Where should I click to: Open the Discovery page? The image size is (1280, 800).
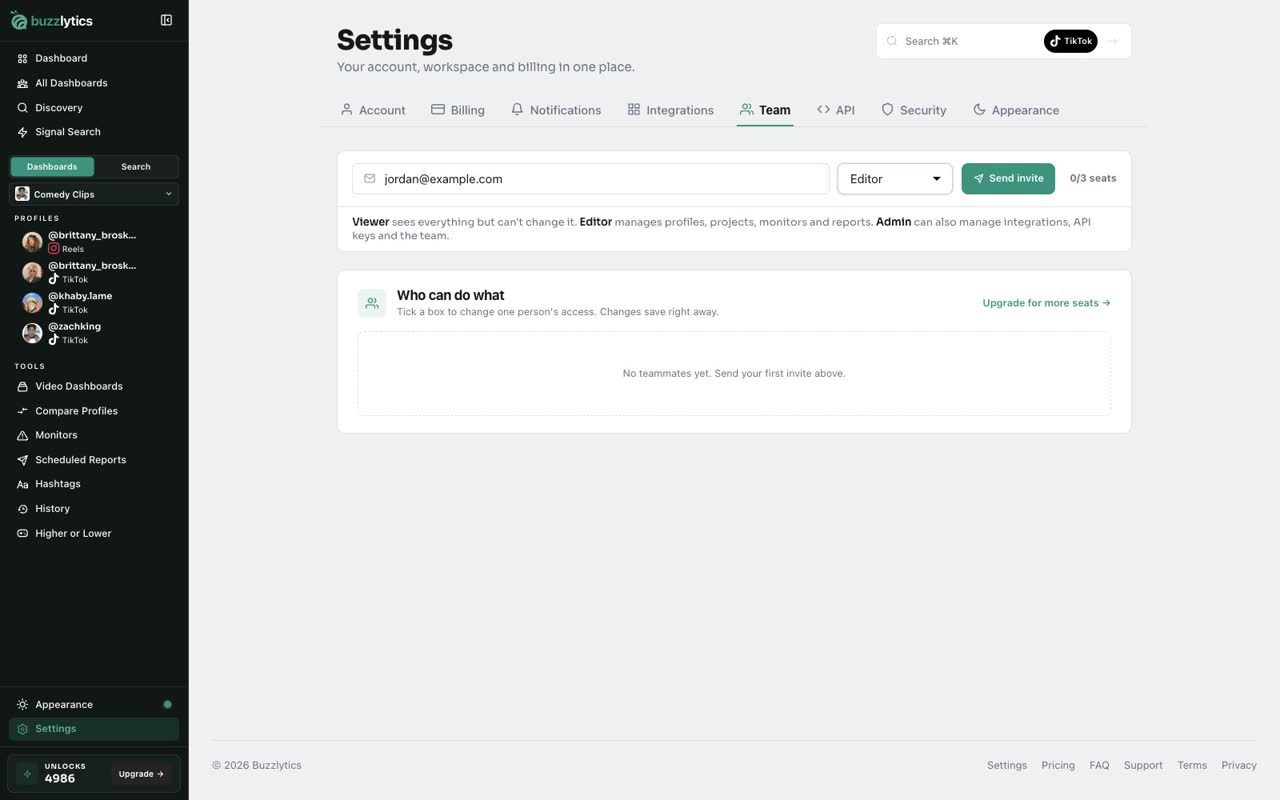tap(94, 107)
